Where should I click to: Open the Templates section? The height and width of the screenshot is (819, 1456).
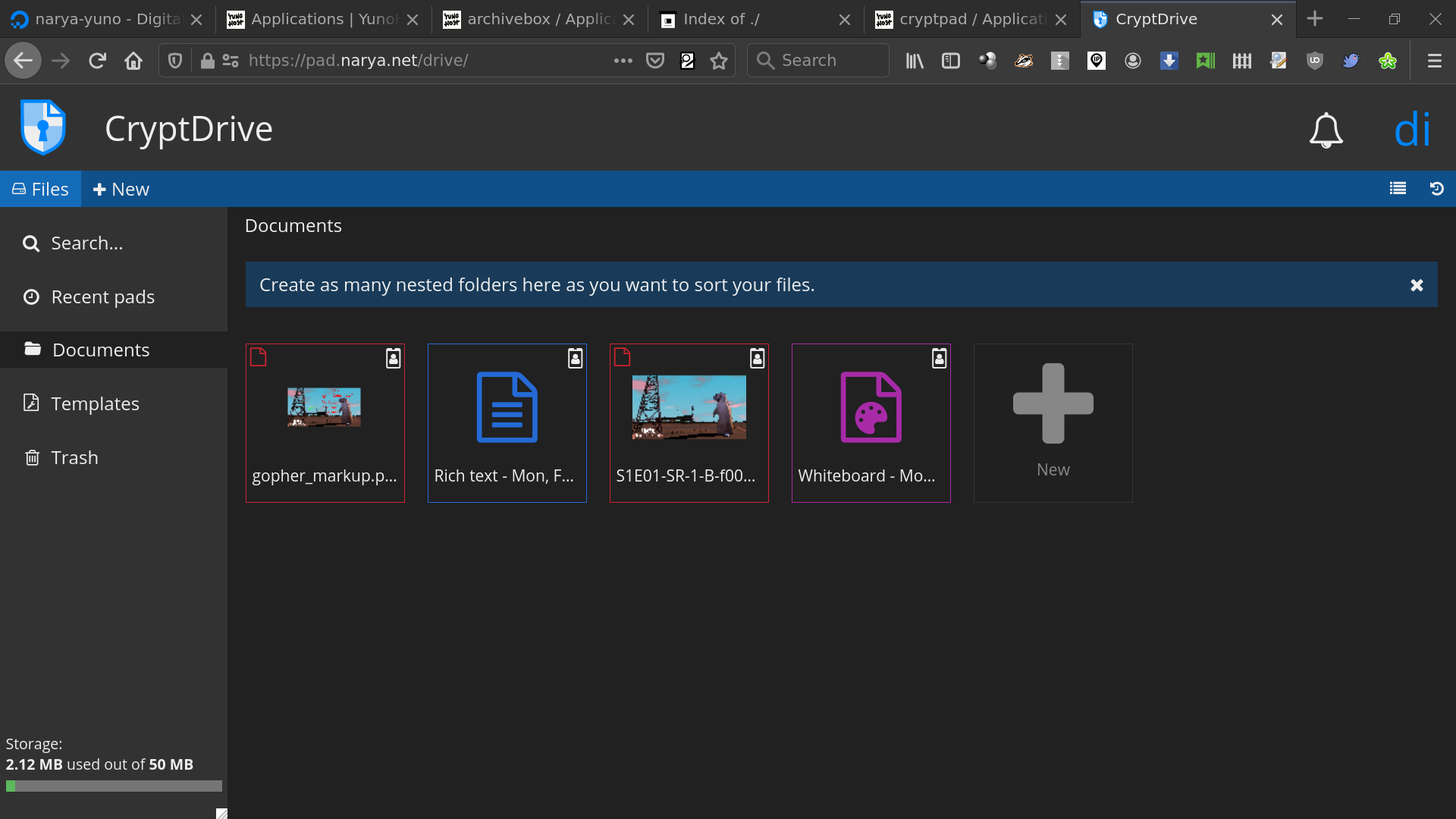[x=95, y=404]
